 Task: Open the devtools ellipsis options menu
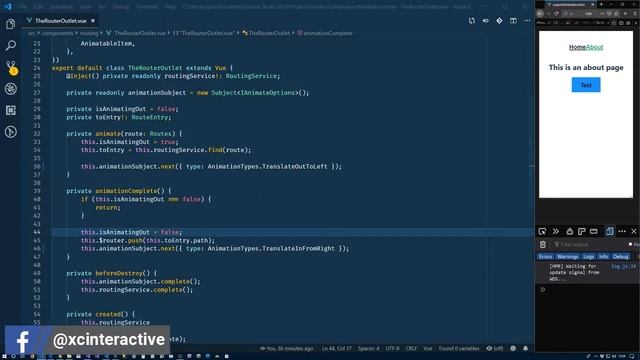click(x=622, y=231)
